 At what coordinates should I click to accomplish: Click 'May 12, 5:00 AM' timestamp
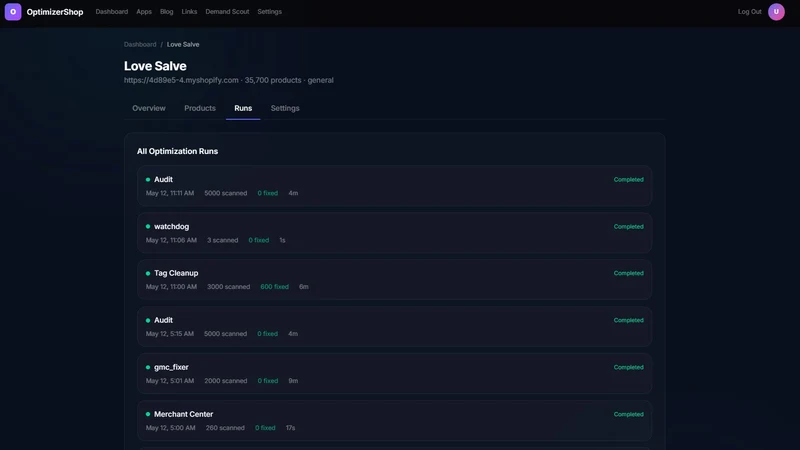click(x=170, y=428)
